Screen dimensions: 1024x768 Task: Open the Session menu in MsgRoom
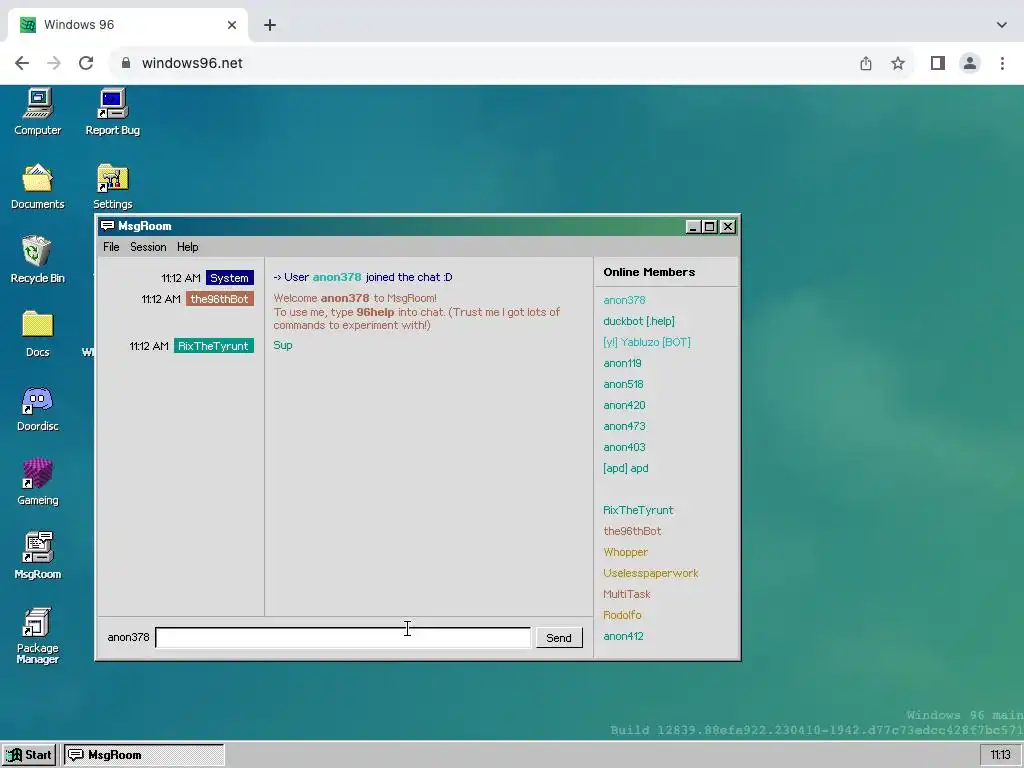[148, 247]
